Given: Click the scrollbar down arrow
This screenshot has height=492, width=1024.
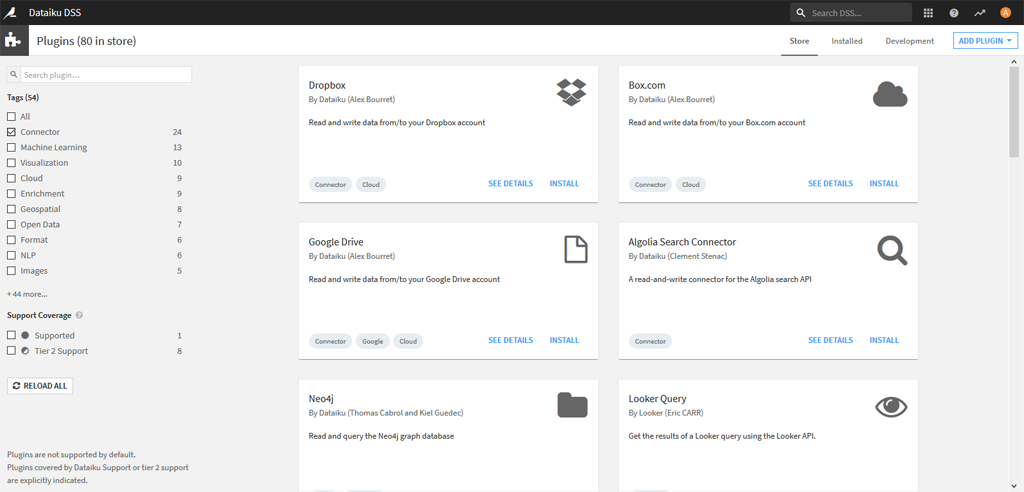Looking at the screenshot, I should pos(1014,487).
